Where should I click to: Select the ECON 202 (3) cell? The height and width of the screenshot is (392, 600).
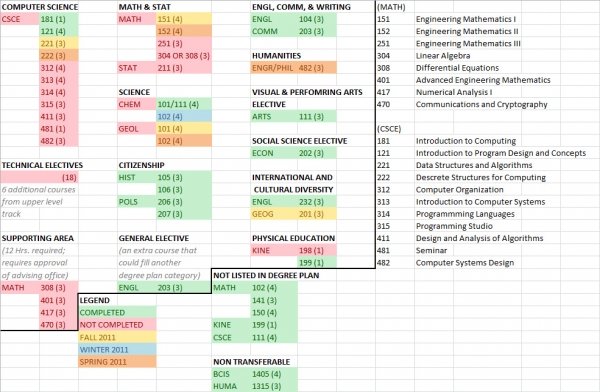pyautogui.click(x=293, y=153)
